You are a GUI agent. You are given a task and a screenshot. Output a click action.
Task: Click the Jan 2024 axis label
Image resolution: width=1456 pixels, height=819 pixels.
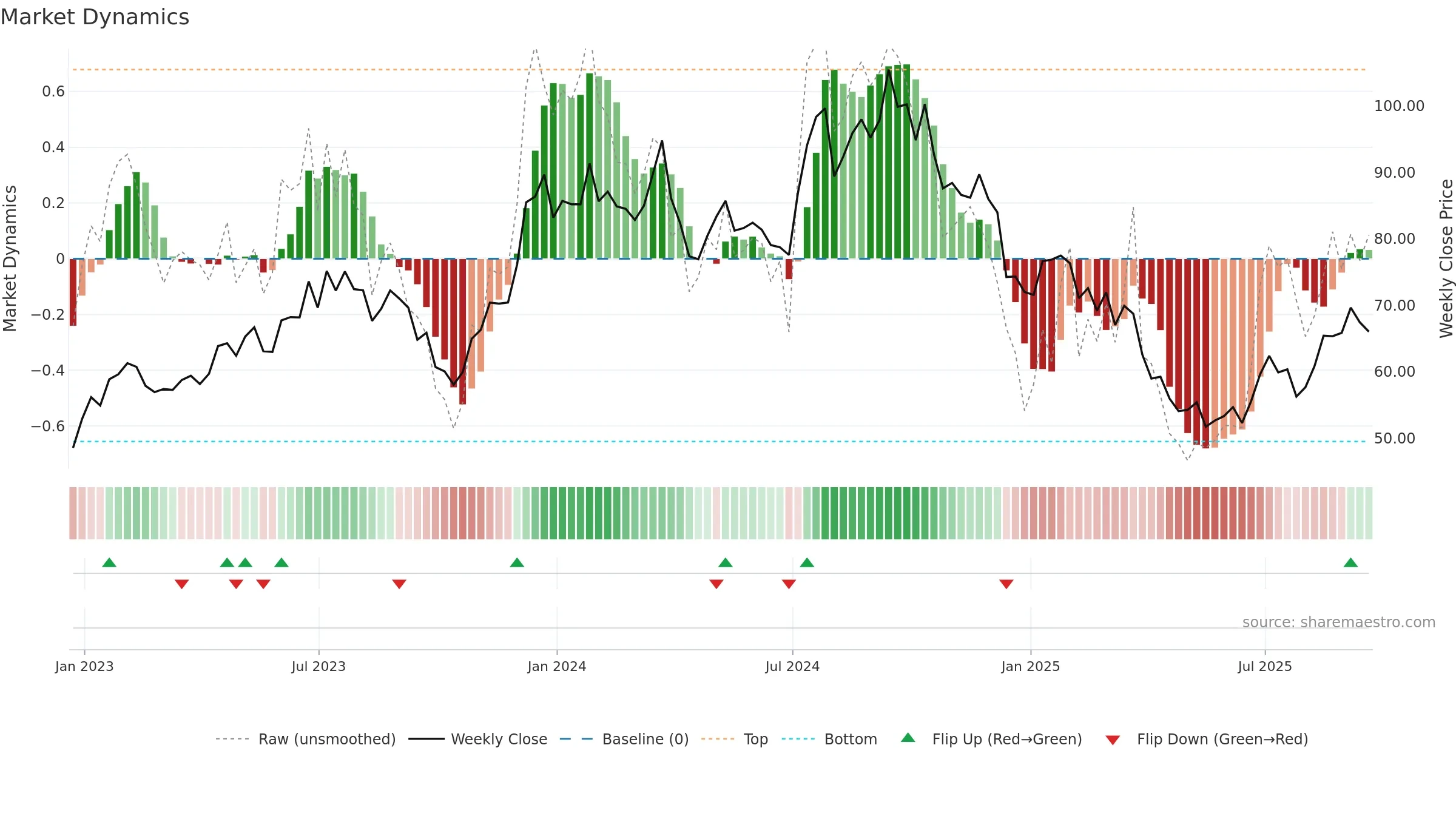(557, 666)
